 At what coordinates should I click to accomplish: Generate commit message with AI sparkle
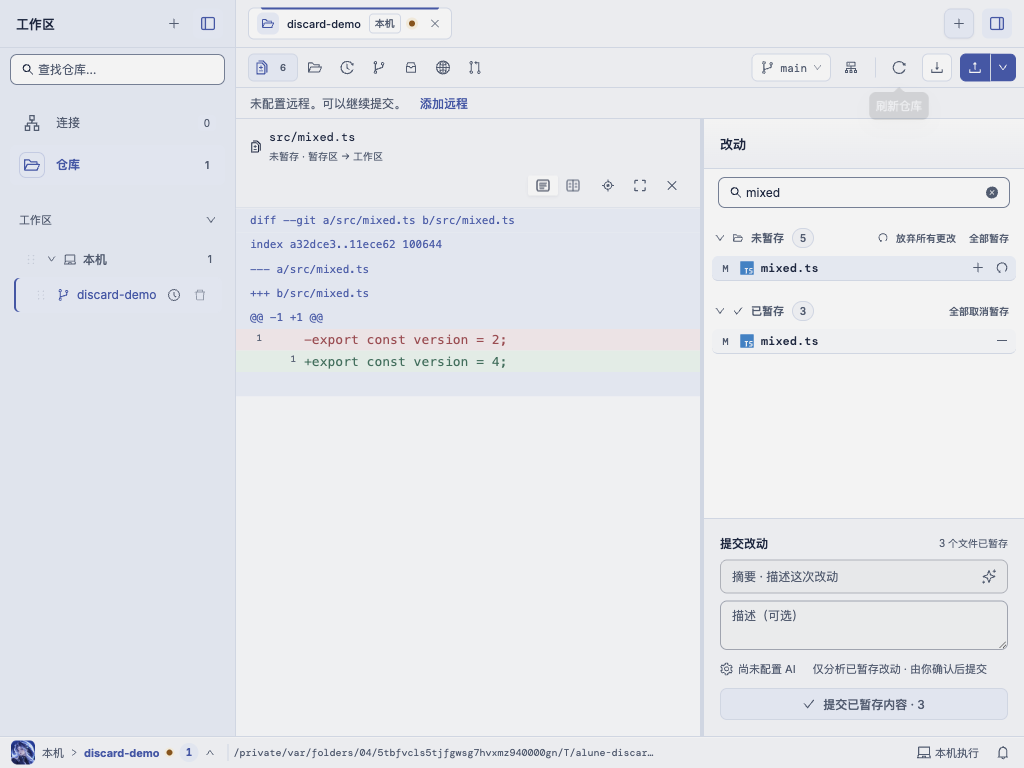tap(989, 577)
